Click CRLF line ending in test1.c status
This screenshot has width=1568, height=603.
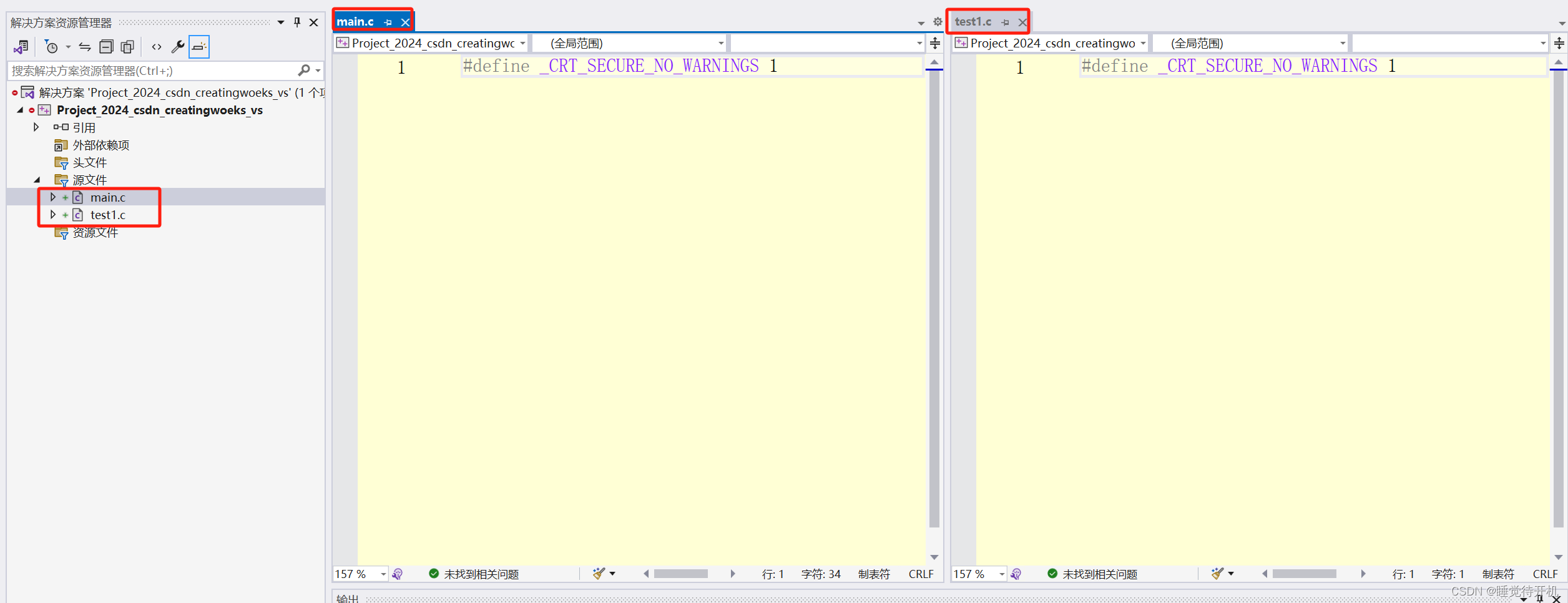(x=1545, y=574)
